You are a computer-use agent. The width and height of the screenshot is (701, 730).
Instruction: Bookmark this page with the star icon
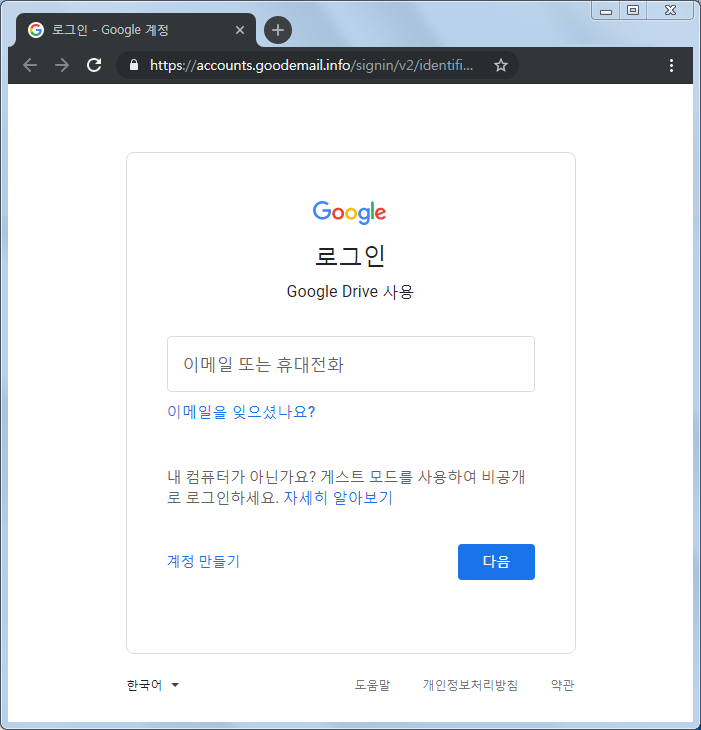pos(501,65)
